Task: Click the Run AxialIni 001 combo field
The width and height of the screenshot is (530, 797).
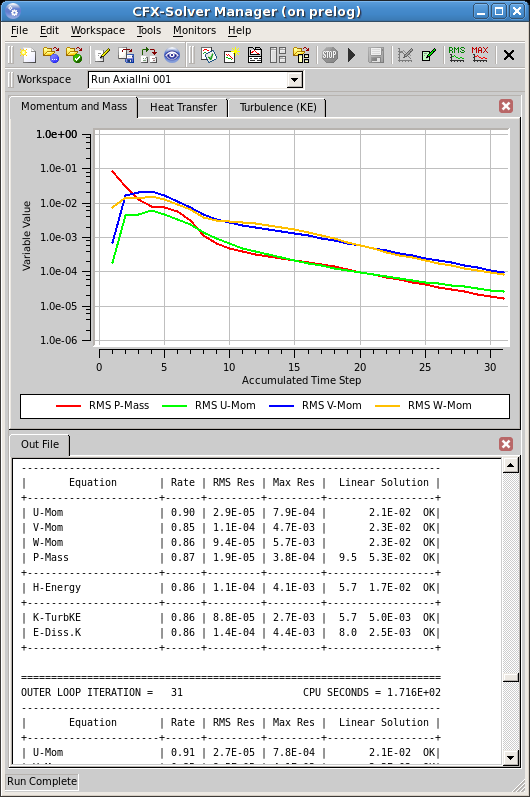Action: point(196,80)
